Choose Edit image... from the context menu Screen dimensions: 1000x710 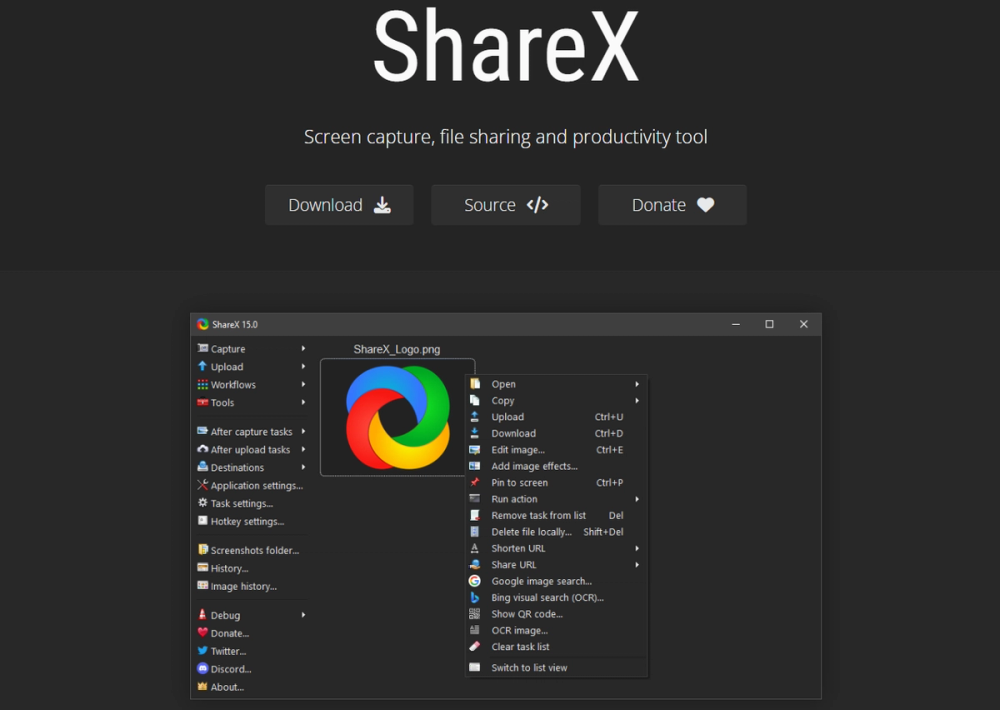tap(556, 450)
